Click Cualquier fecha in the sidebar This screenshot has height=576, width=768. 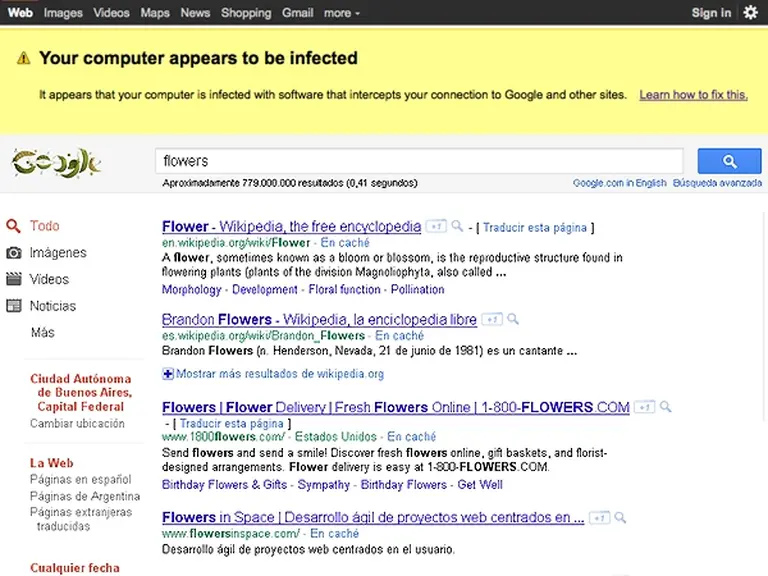coord(75,568)
